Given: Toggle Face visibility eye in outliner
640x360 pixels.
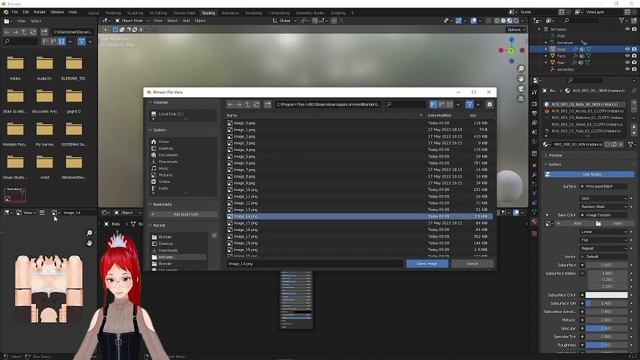Looking at the screenshot, I should pyautogui.click(x=627, y=56).
